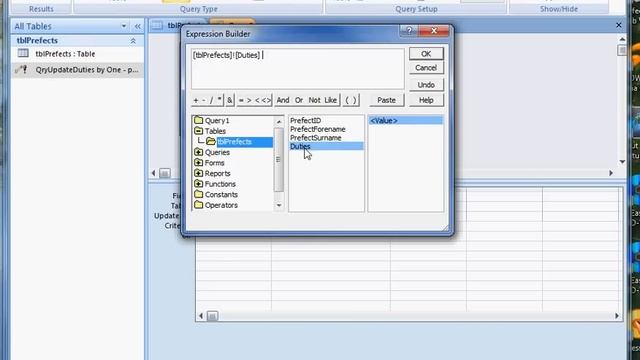640x360 pixels.
Task: Click OK in Expression Builder
Action: click(x=426, y=54)
